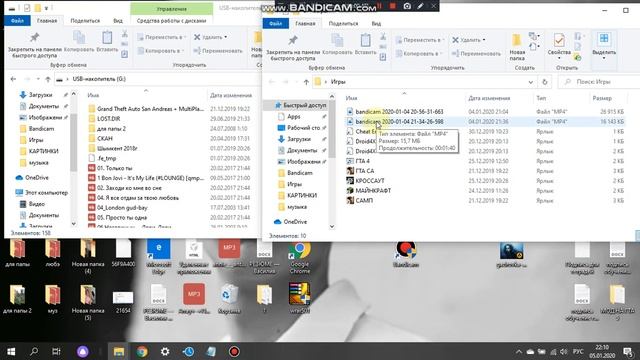
Task: Click the USB-накопитель (G:) address bar
Action: tap(157, 79)
